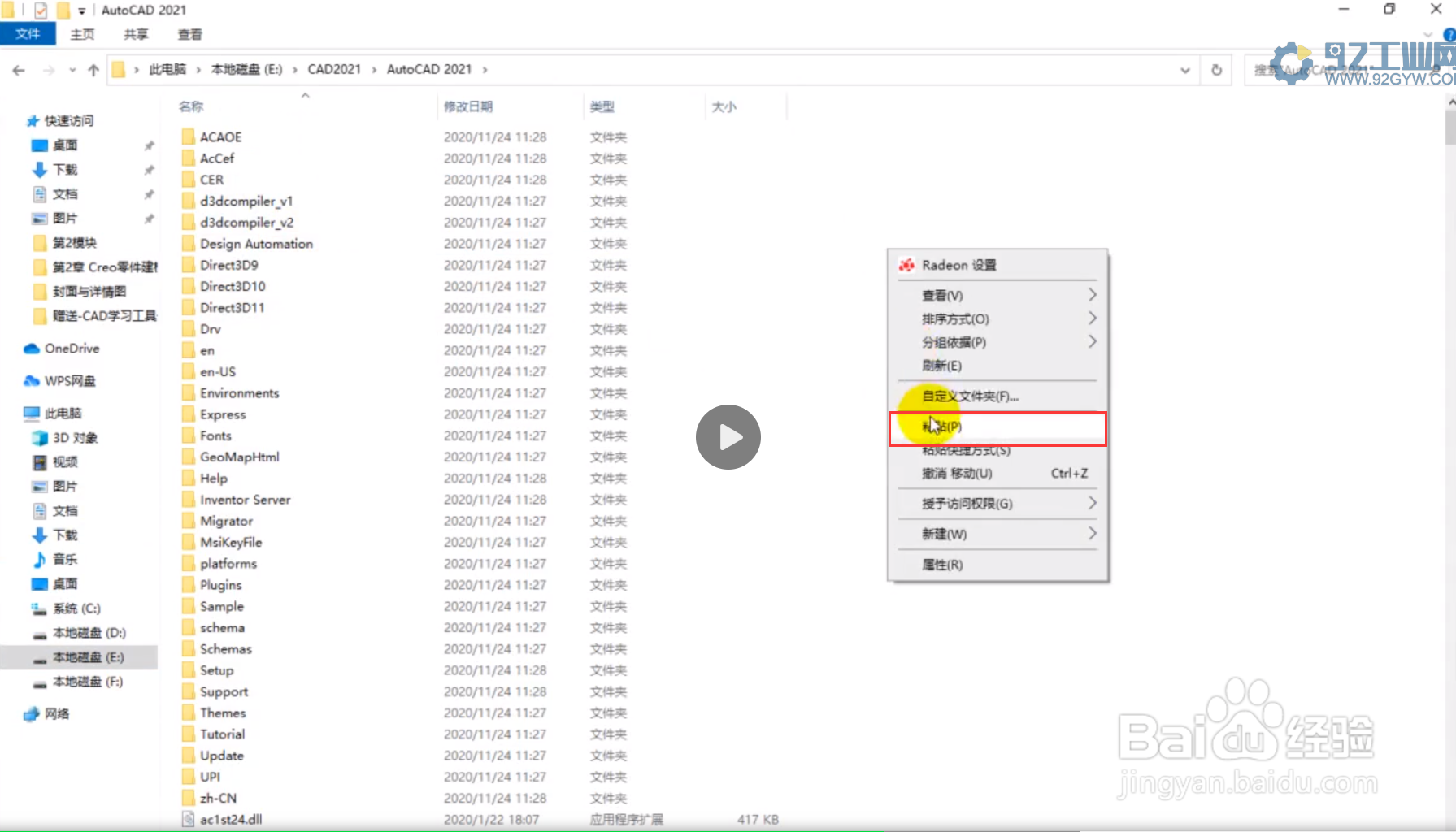Click the 本地磁盘 (D:) drive icon
Image resolution: width=1456 pixels, height=832 pixels.
[x=39, y=634]
